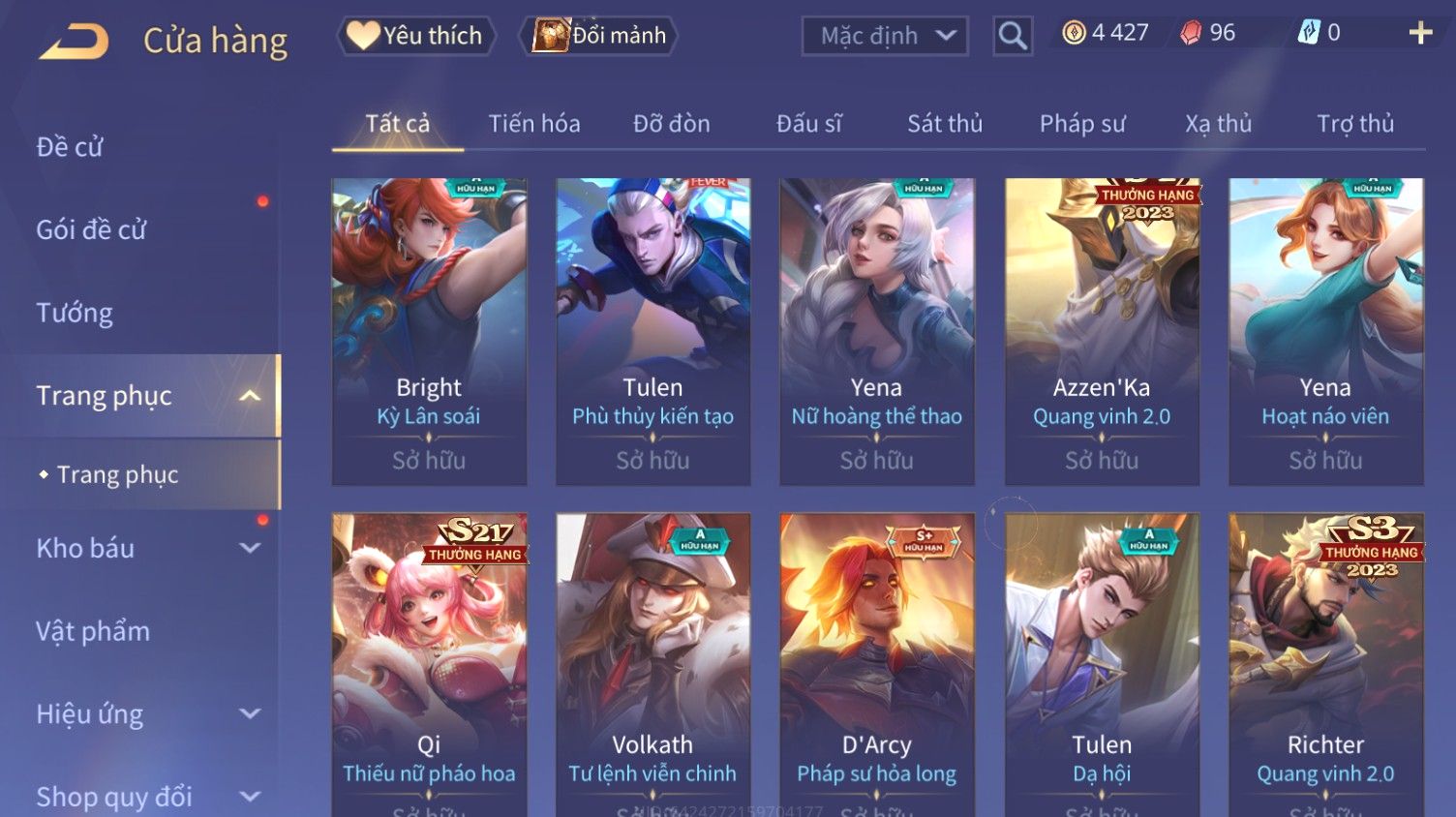Open the Tướng sidebar menu
1456x817 pixels.
75,313
